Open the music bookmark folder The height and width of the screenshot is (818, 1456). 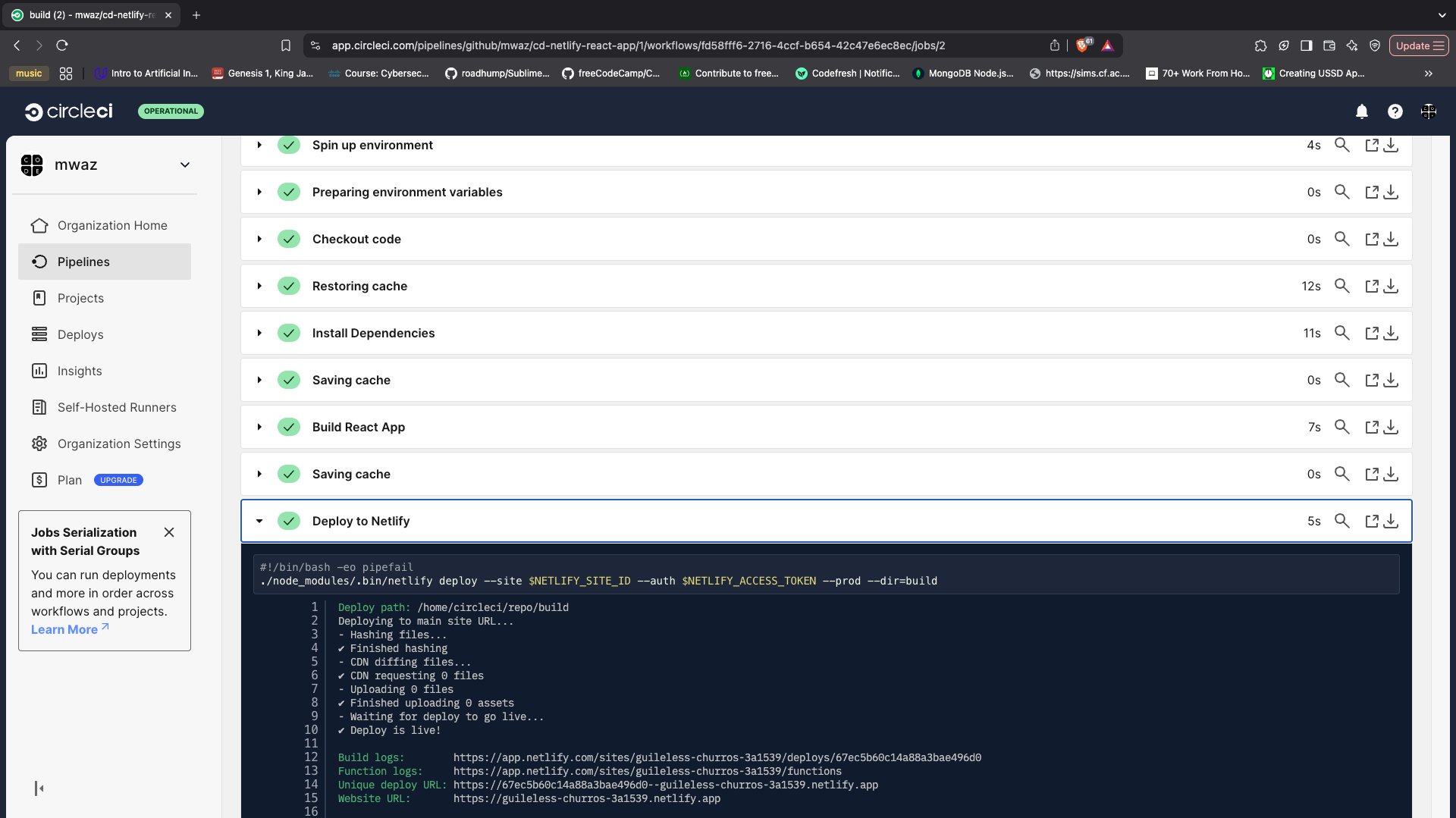[x=29, y=74]
